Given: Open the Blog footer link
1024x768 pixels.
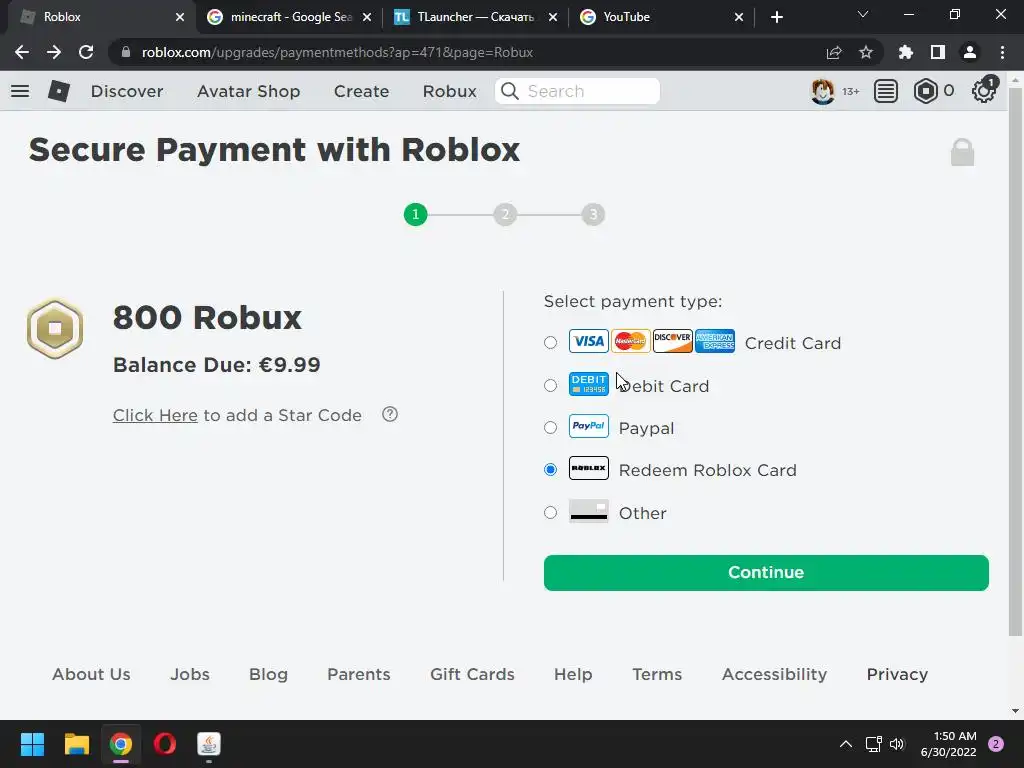Looking at the screenshot, I should coord(268,674).
